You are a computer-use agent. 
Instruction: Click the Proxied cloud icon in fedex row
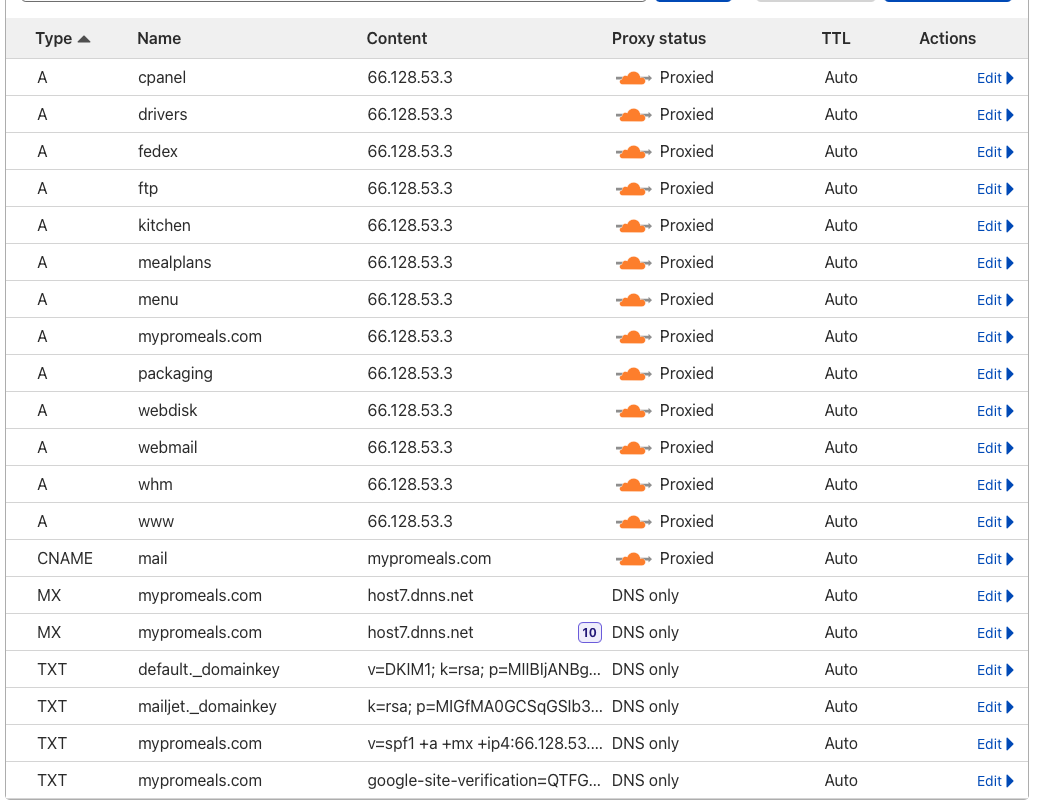633,152
